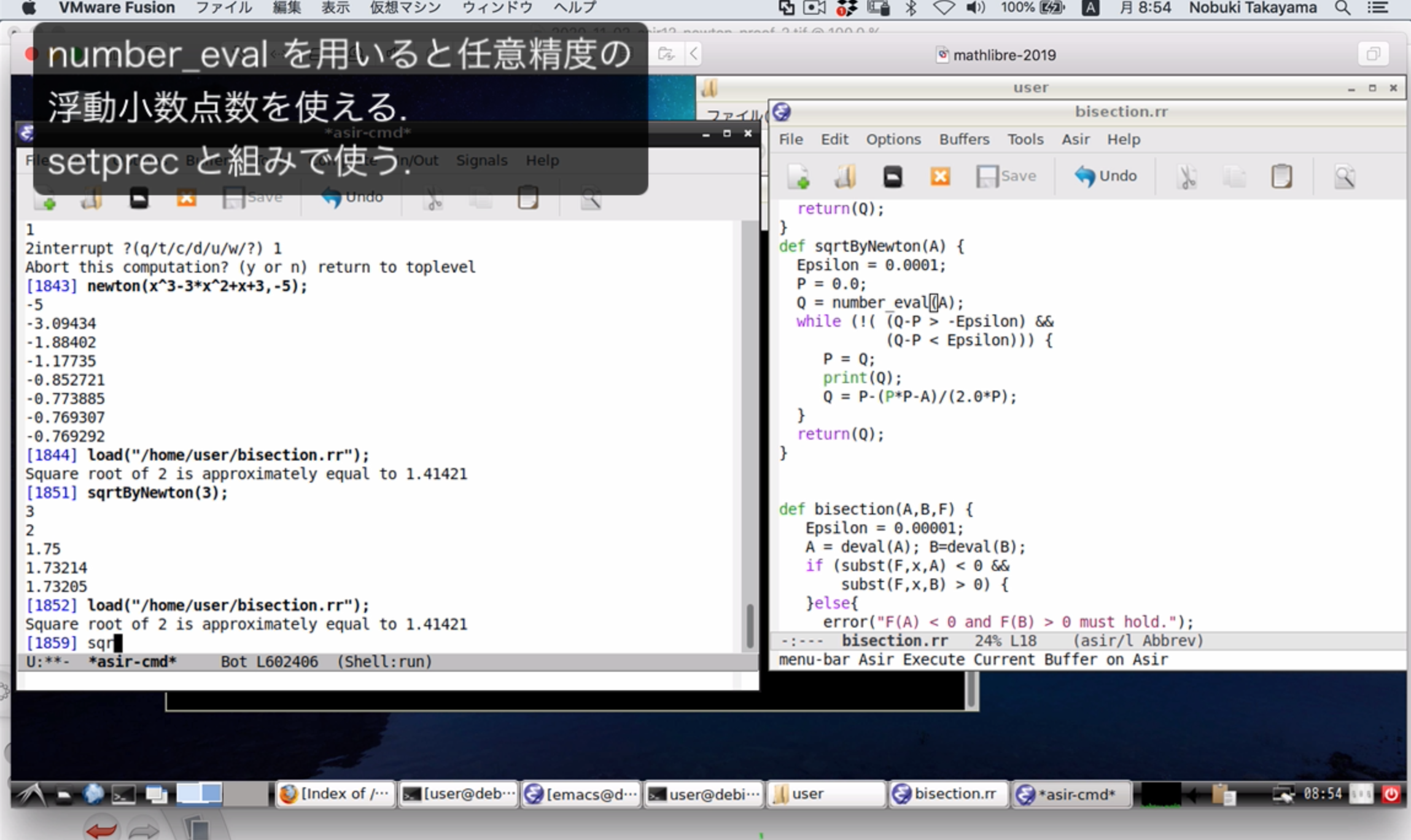
Task: Click Cut scissors icon in asir-cmd toolbar
Action: 433,198
